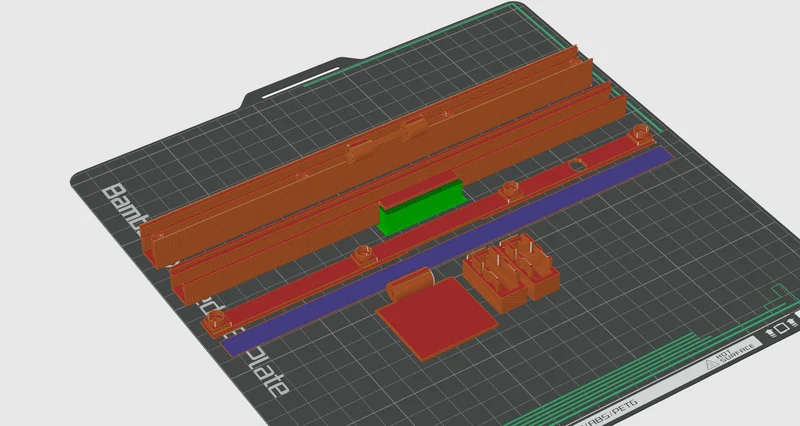The height and width of the screenshot is (426, 800).
Task: Click the red strip with round bosses
Action: click(429, 230)
